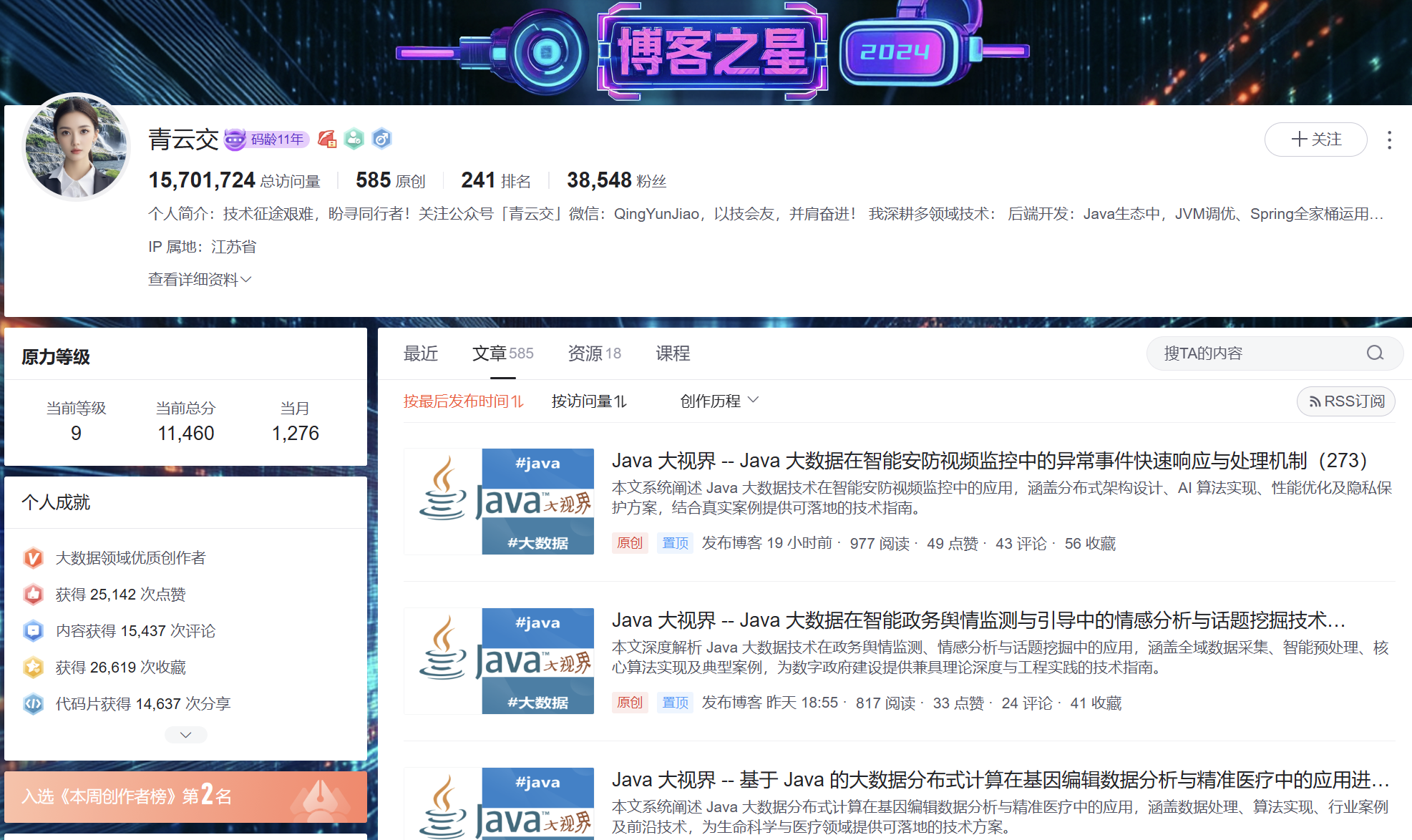Click the purple 码龄11年 badge icon

[x=266, y=139]
